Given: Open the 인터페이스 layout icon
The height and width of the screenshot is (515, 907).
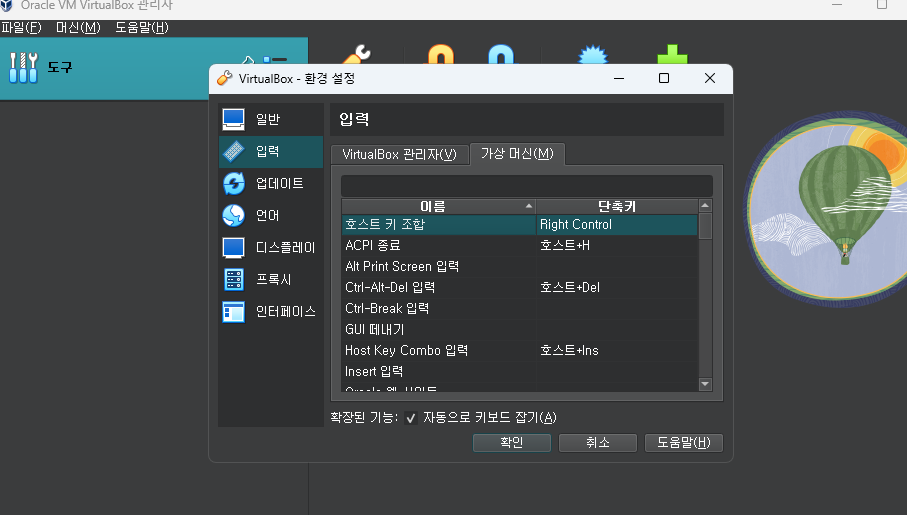Looking at the screenshot, I should (234, 311).
